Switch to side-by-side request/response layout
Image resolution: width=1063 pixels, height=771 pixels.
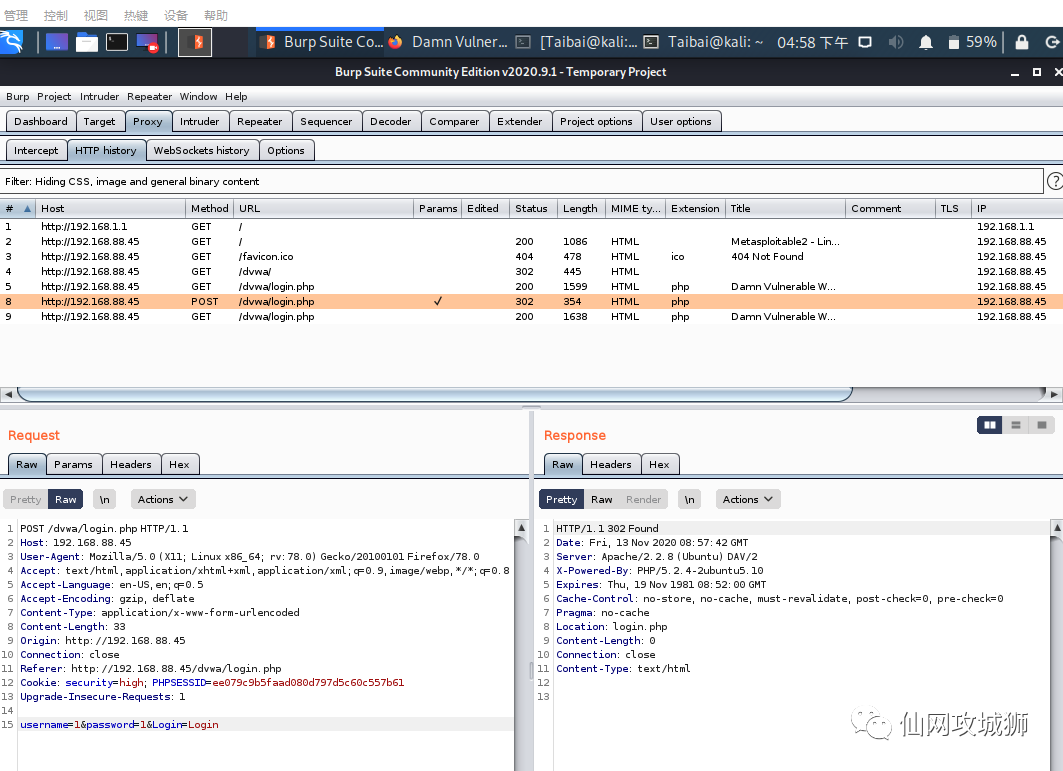point(990,425)
